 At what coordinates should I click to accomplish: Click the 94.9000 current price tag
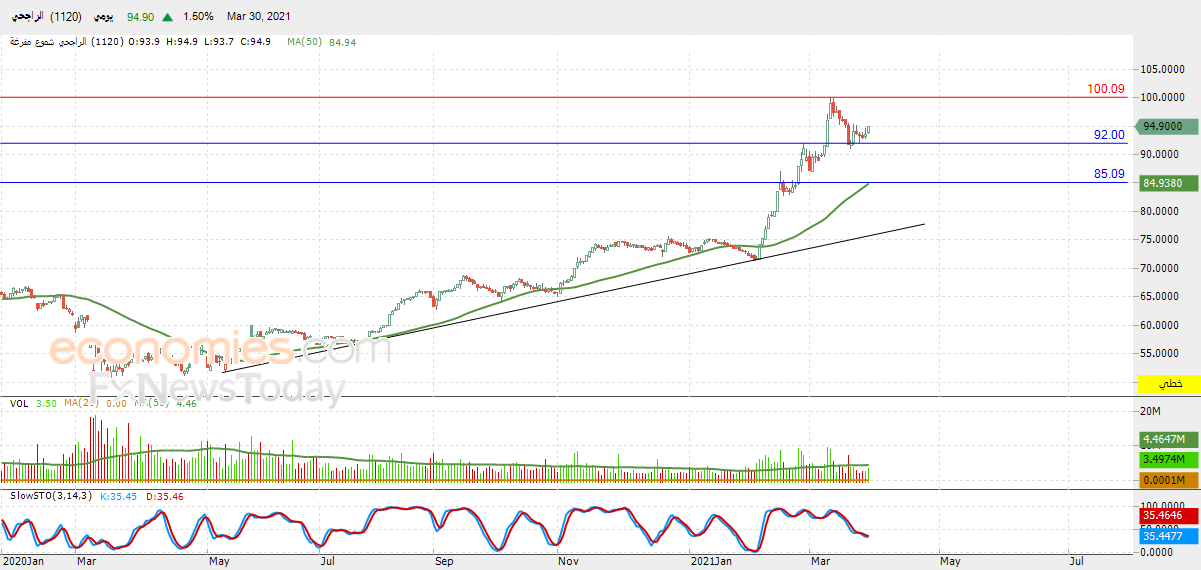tap(1166, 126)
